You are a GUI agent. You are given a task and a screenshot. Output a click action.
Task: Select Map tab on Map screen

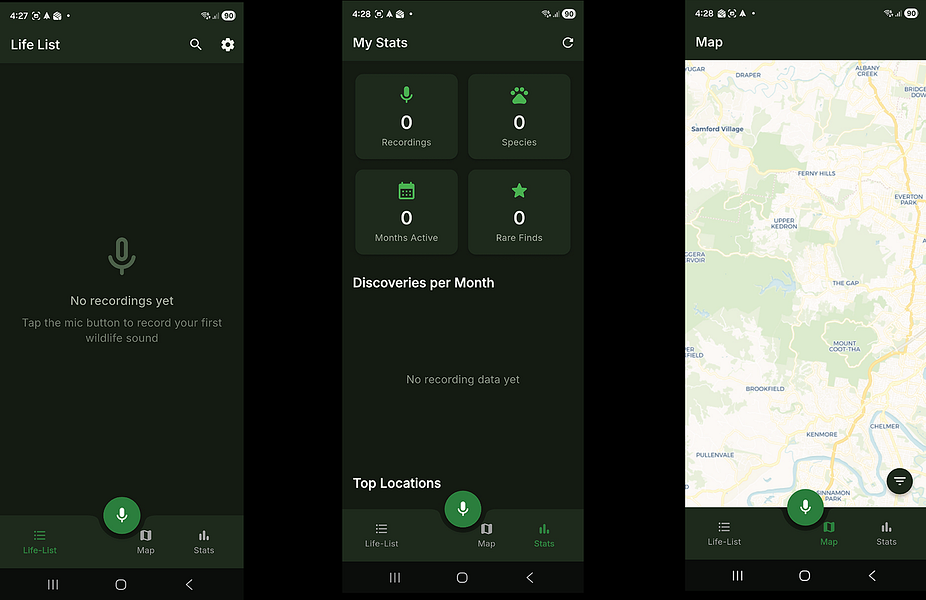(829, 534)
